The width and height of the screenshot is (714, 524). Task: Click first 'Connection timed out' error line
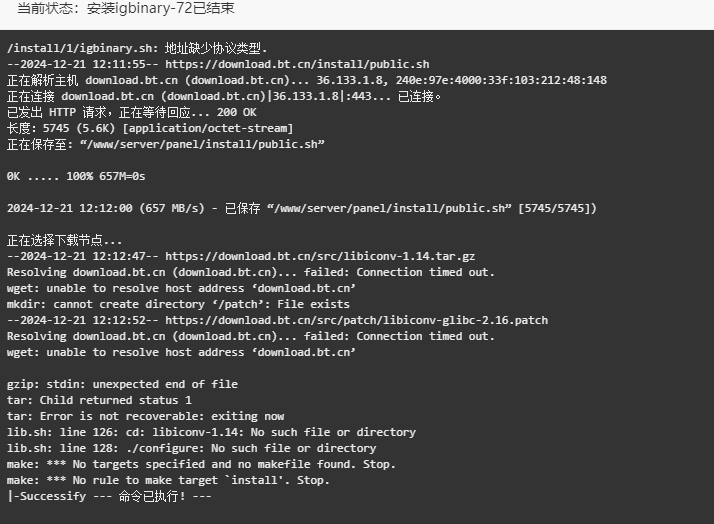click(x=250, y=272)
